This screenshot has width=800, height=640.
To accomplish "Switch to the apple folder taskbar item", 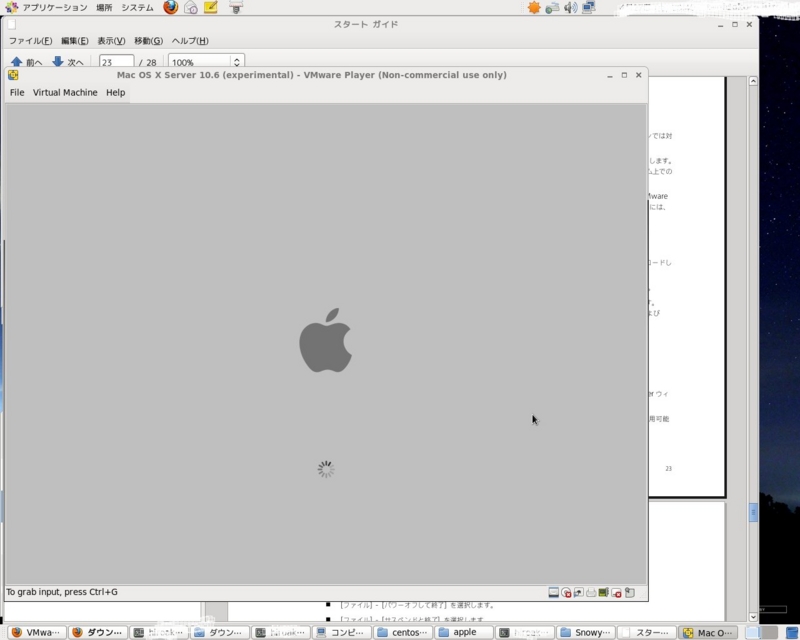I will coord(464,632).
